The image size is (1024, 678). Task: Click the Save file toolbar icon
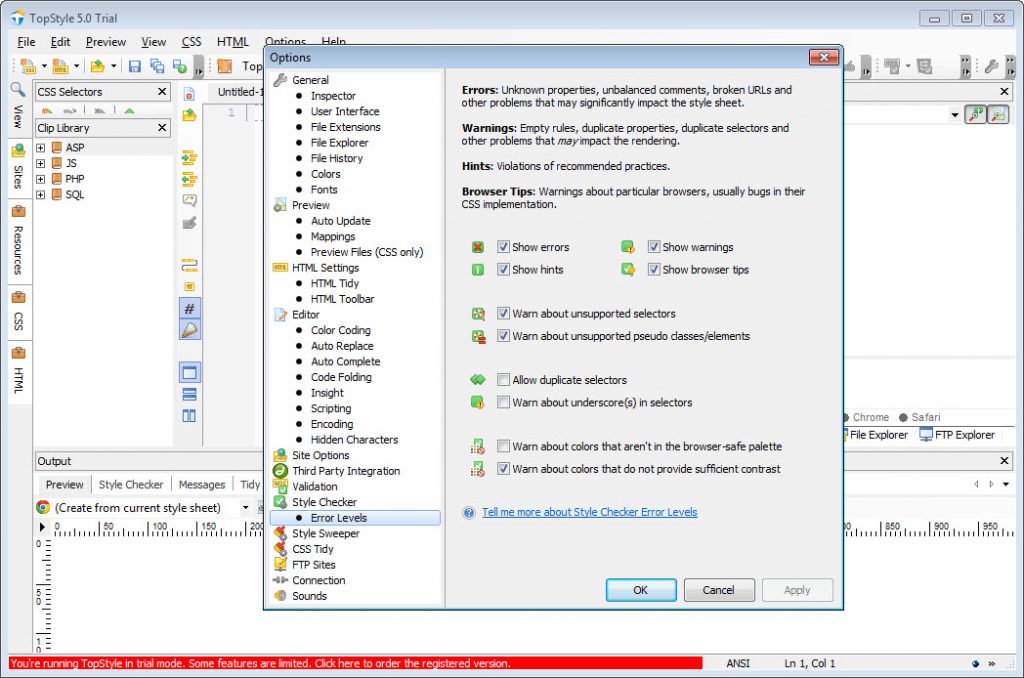[135, 66]
